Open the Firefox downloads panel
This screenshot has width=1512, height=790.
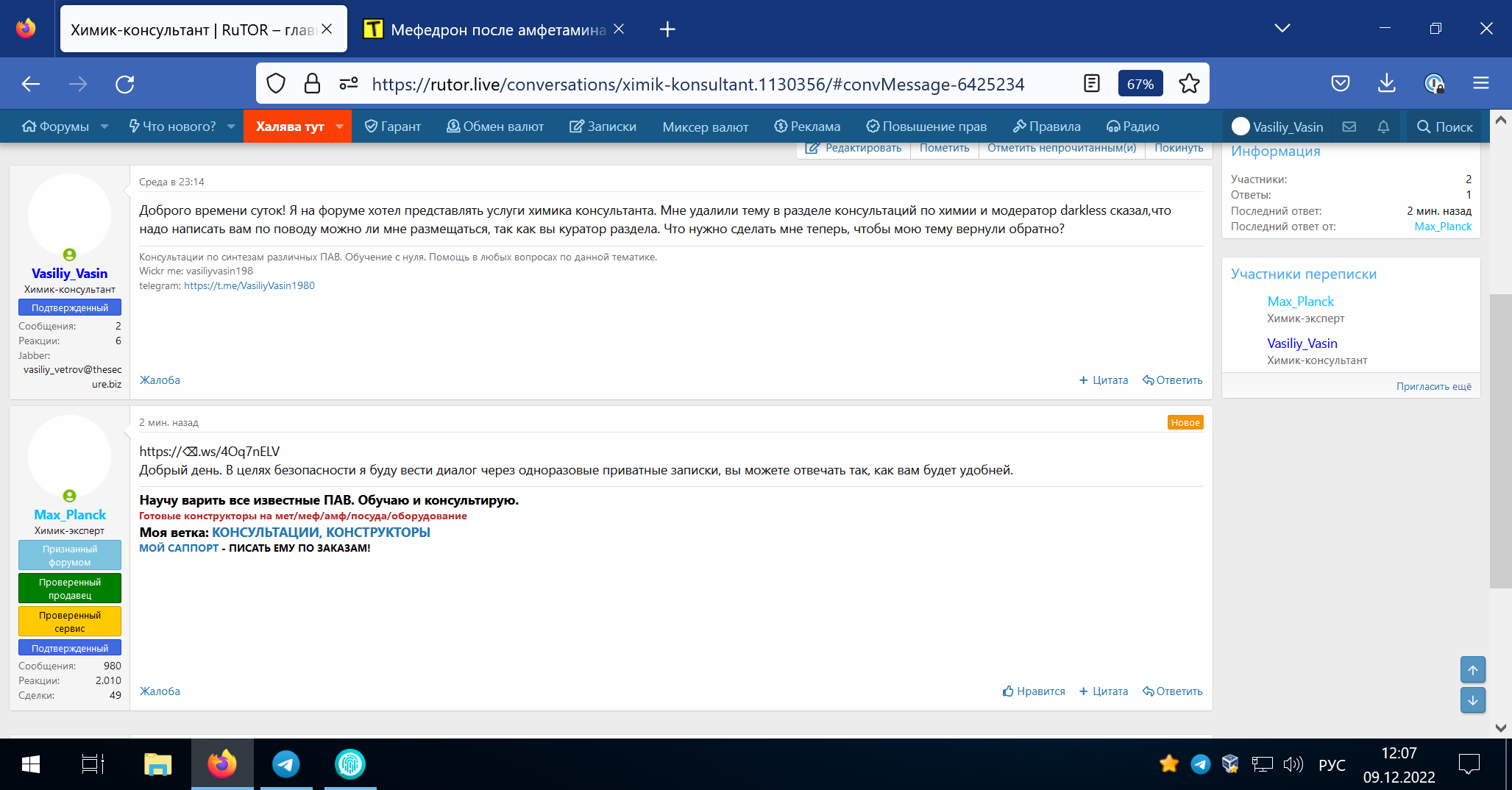(x=1387, y=84)
